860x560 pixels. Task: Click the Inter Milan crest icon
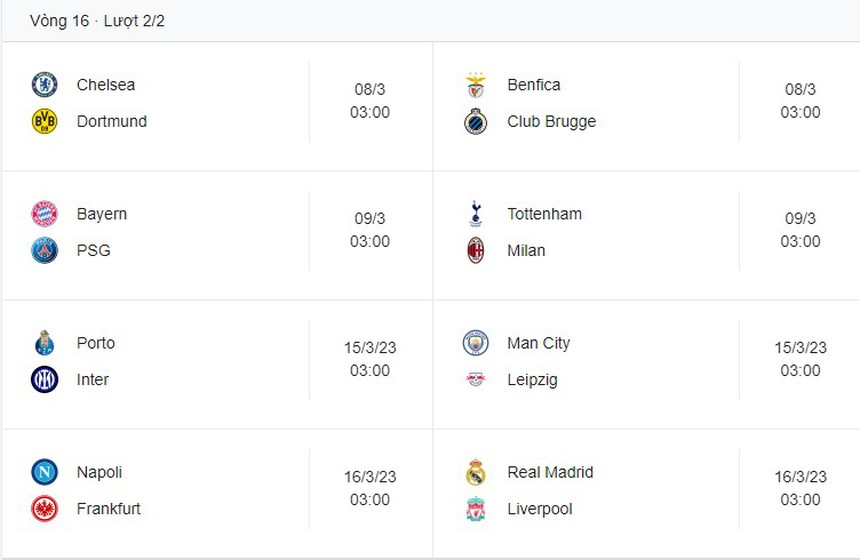point(44,380)
